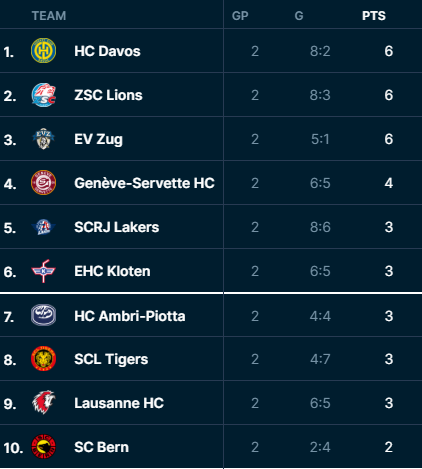422x469 pixels.
Task: Click the TEAM column header
Action: 49,16
